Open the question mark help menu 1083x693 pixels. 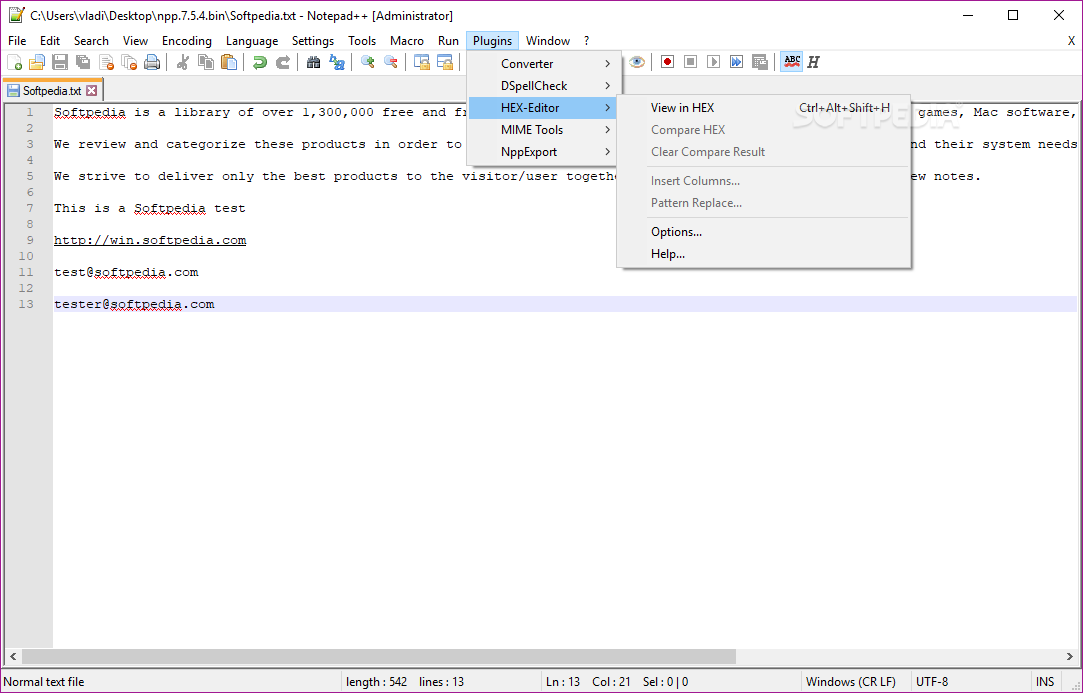586,41
